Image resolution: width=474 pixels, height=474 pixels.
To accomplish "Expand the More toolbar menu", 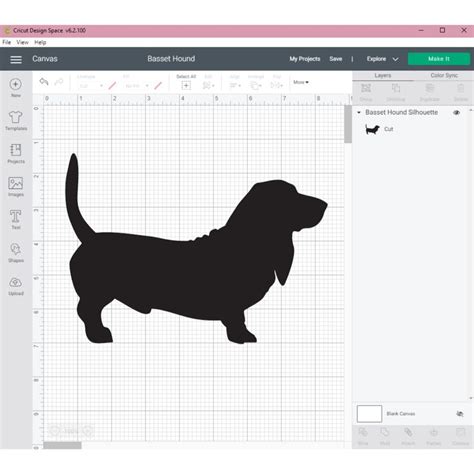I will point(301,82).
